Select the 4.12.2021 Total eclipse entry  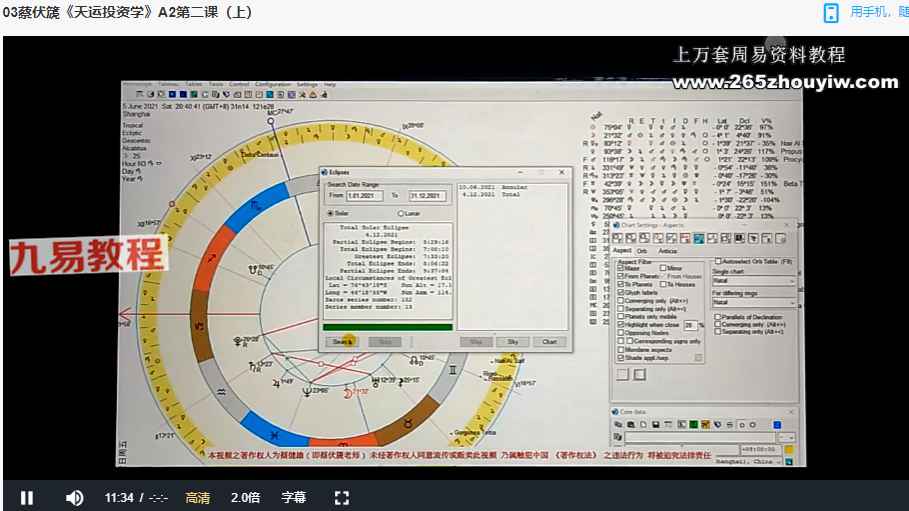[x=491, y=194]
